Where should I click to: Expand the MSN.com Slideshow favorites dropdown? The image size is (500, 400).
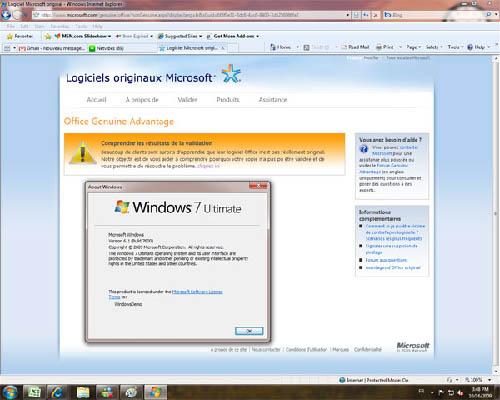83,36
